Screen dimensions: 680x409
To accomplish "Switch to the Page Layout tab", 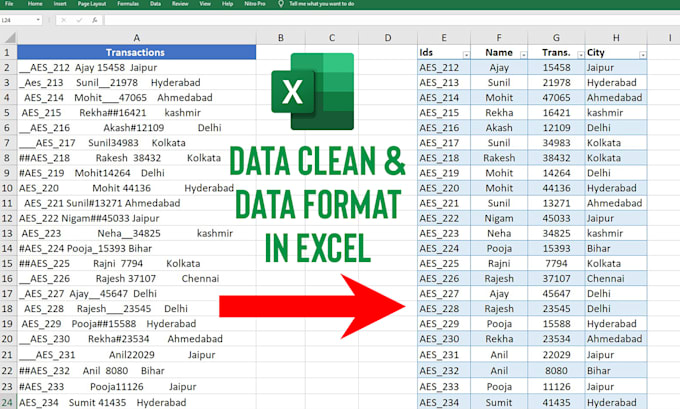I will click(x=92, y=3).
